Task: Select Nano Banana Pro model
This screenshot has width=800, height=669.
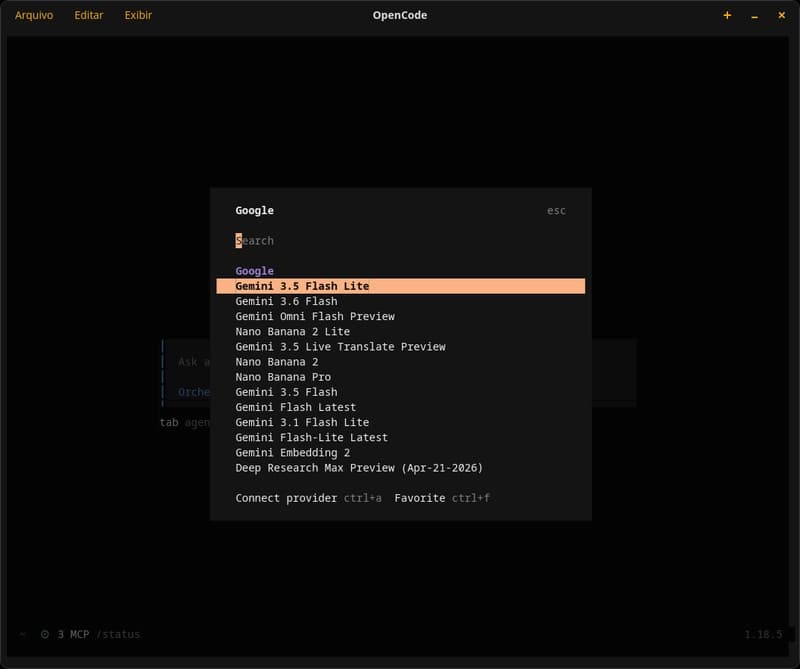Action: [x=401, y=377]
